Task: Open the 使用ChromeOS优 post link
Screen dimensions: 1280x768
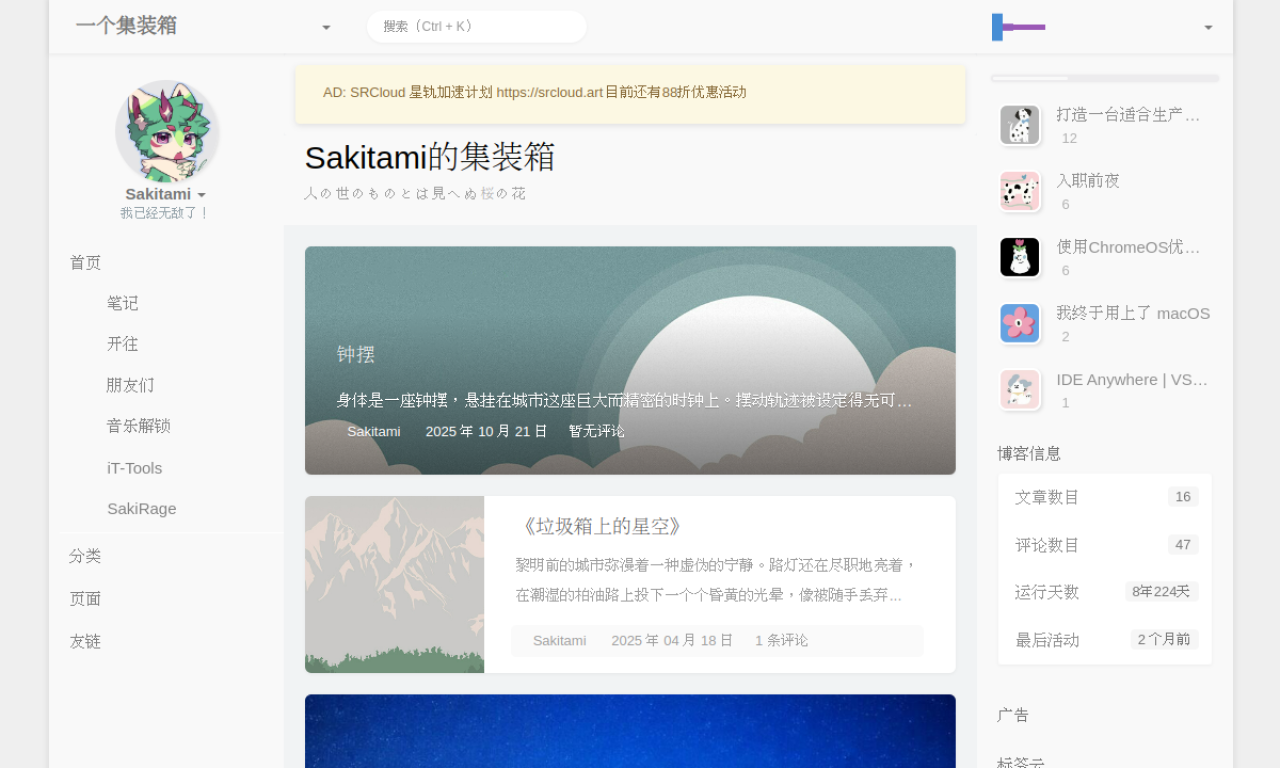Action: tap(1128, 246)
